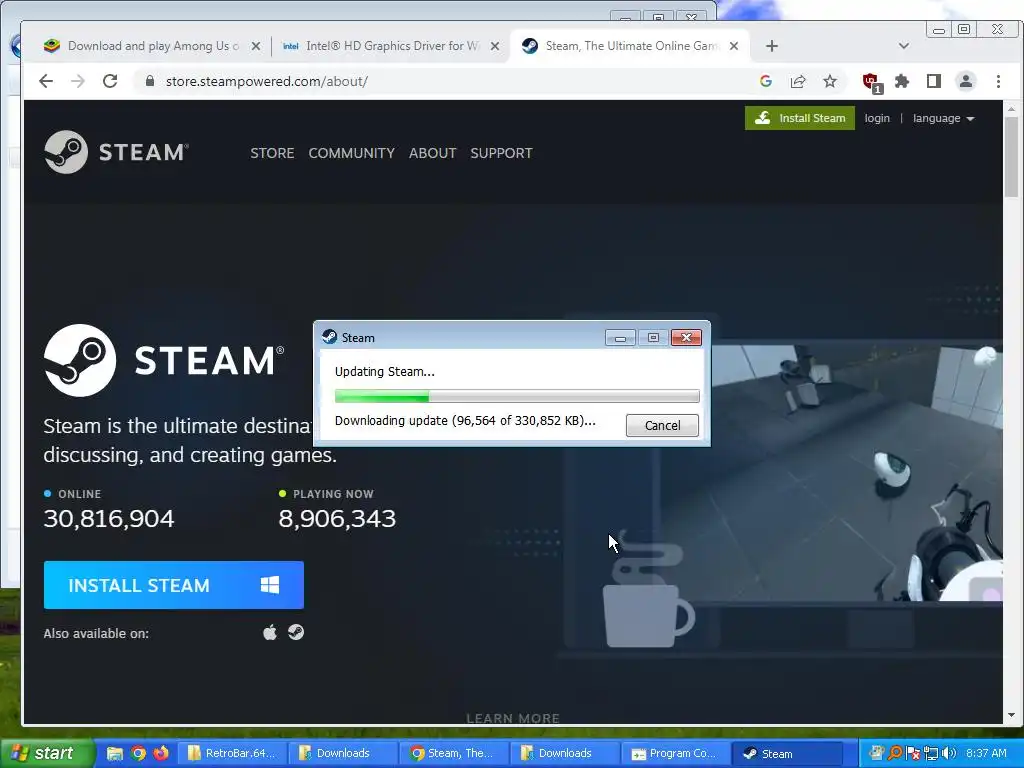
Task: Expand the language dropdown
Action: click(x=943, y=118)
